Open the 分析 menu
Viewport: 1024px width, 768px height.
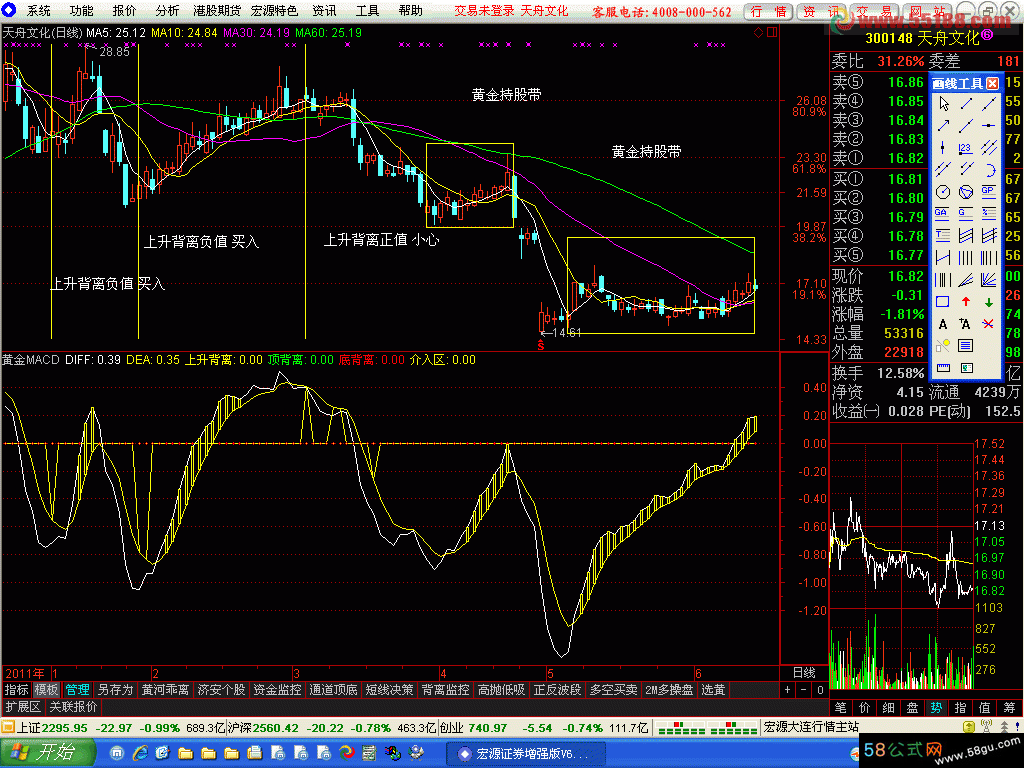click(167, 11)
